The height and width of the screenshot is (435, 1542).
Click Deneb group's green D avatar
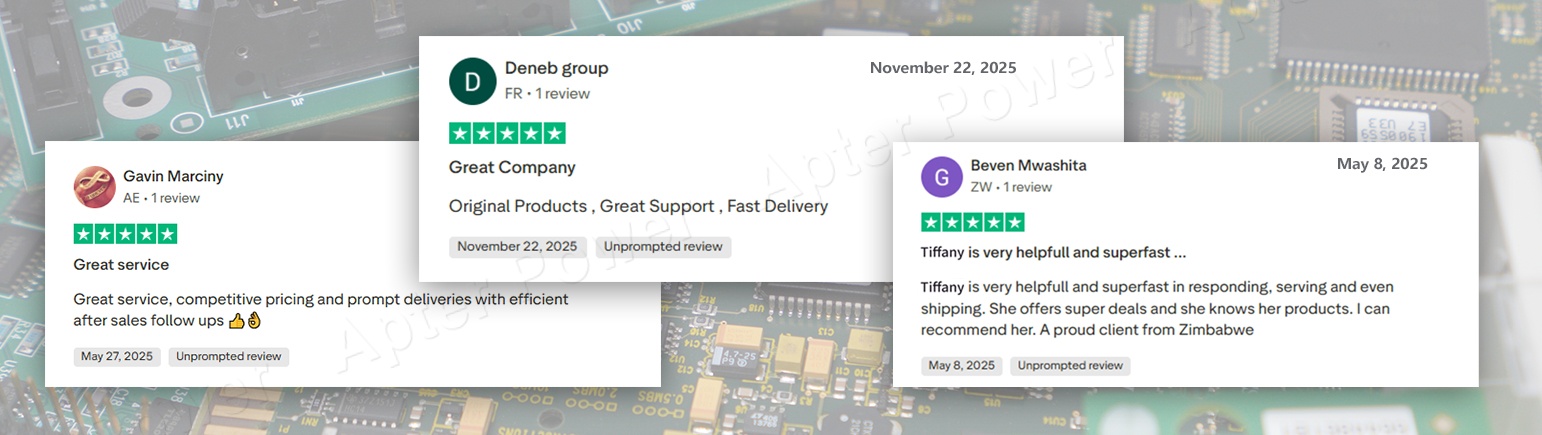[x=473, y=81]
